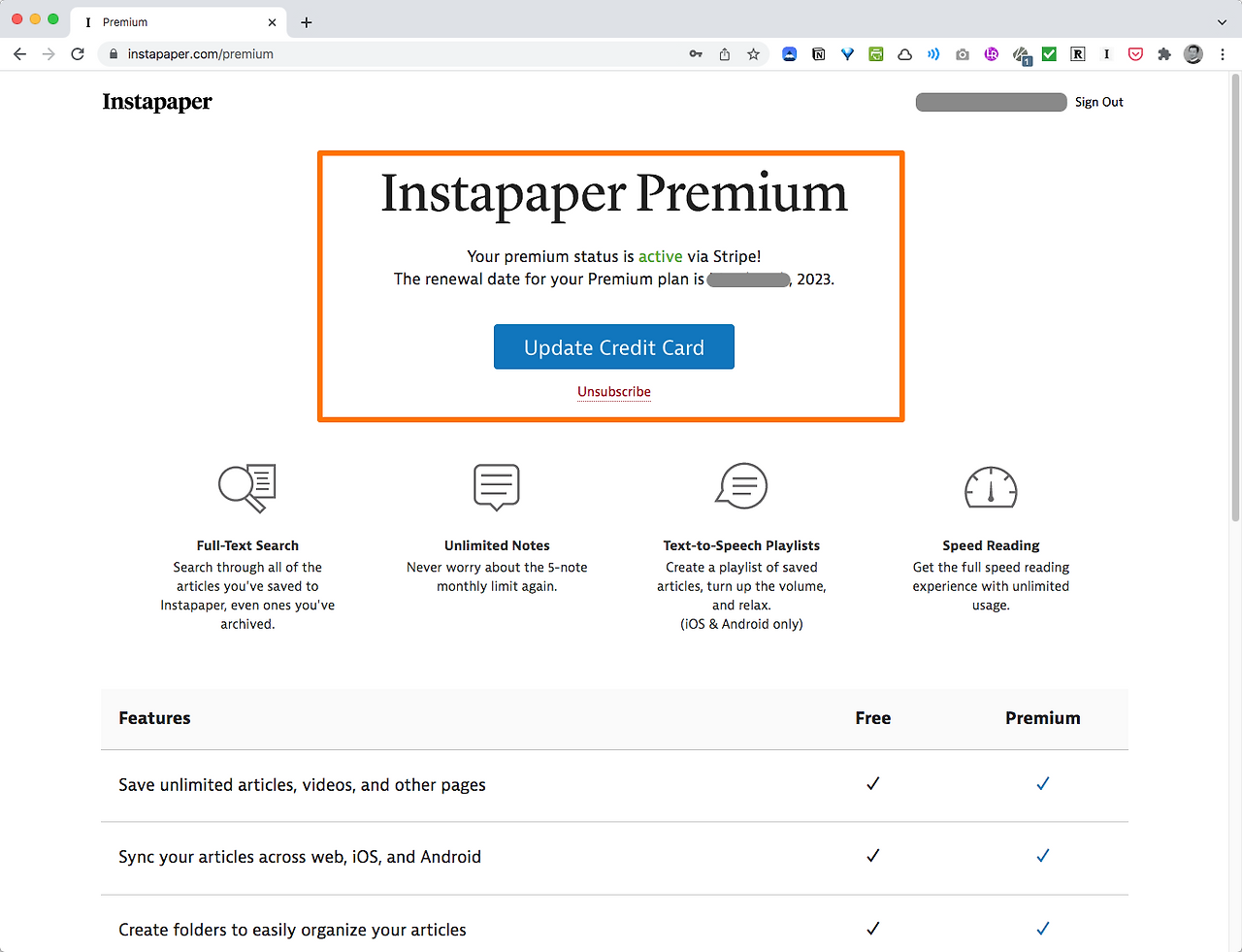Click the cloud extension icon

click(x=904, y=54)
